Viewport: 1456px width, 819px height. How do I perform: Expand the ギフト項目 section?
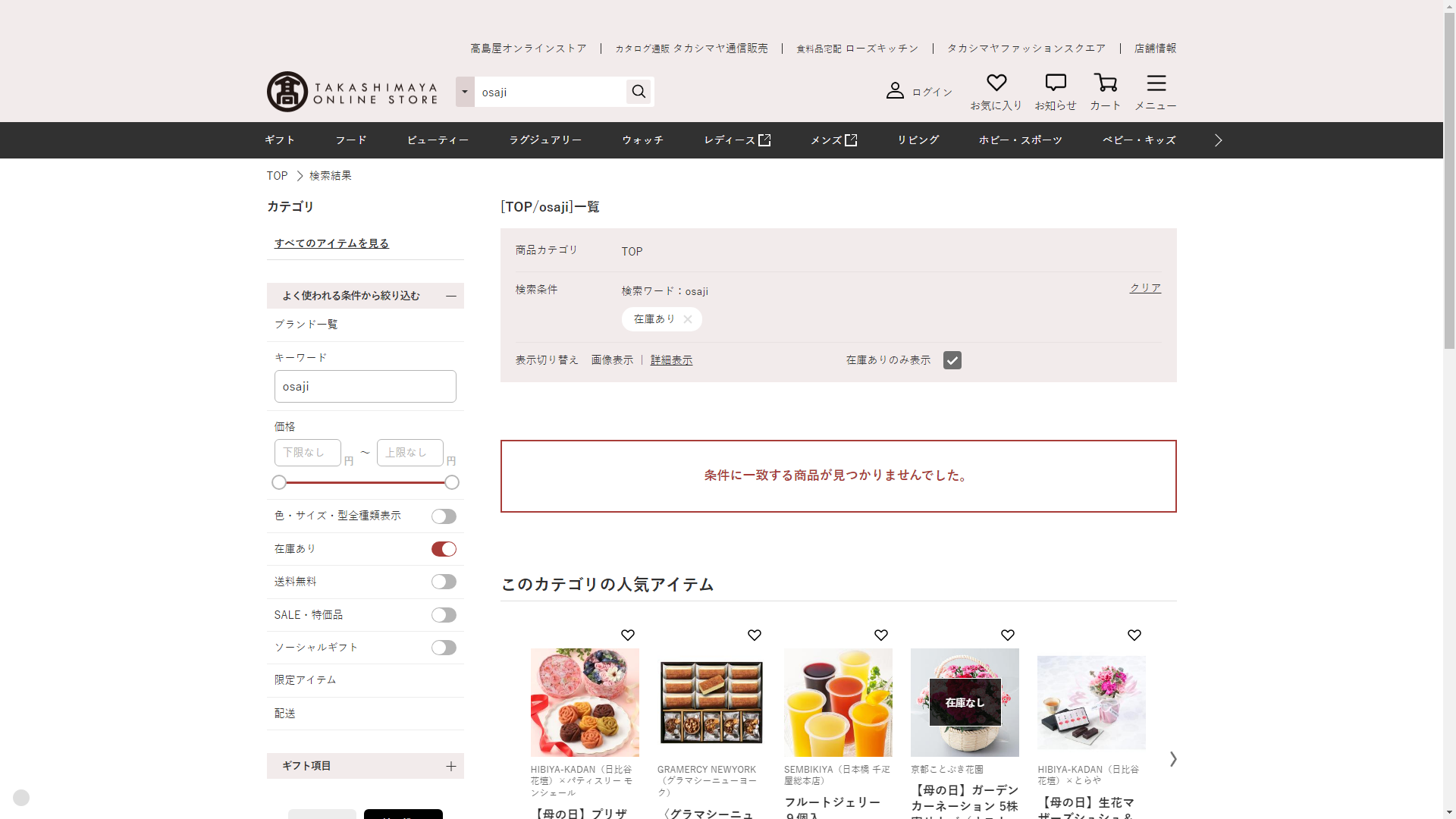[x=450, y=766]
